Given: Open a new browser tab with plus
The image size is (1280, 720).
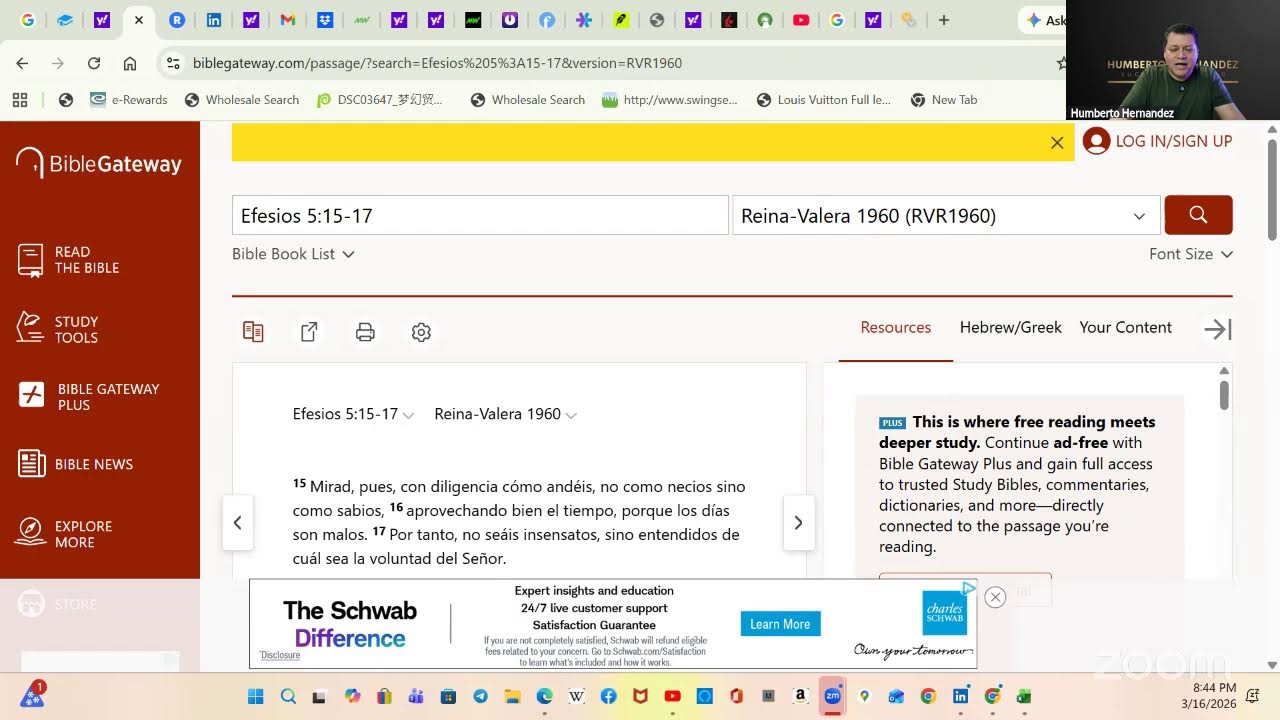Looking at the screenshot, I should (x=943, y=20).
